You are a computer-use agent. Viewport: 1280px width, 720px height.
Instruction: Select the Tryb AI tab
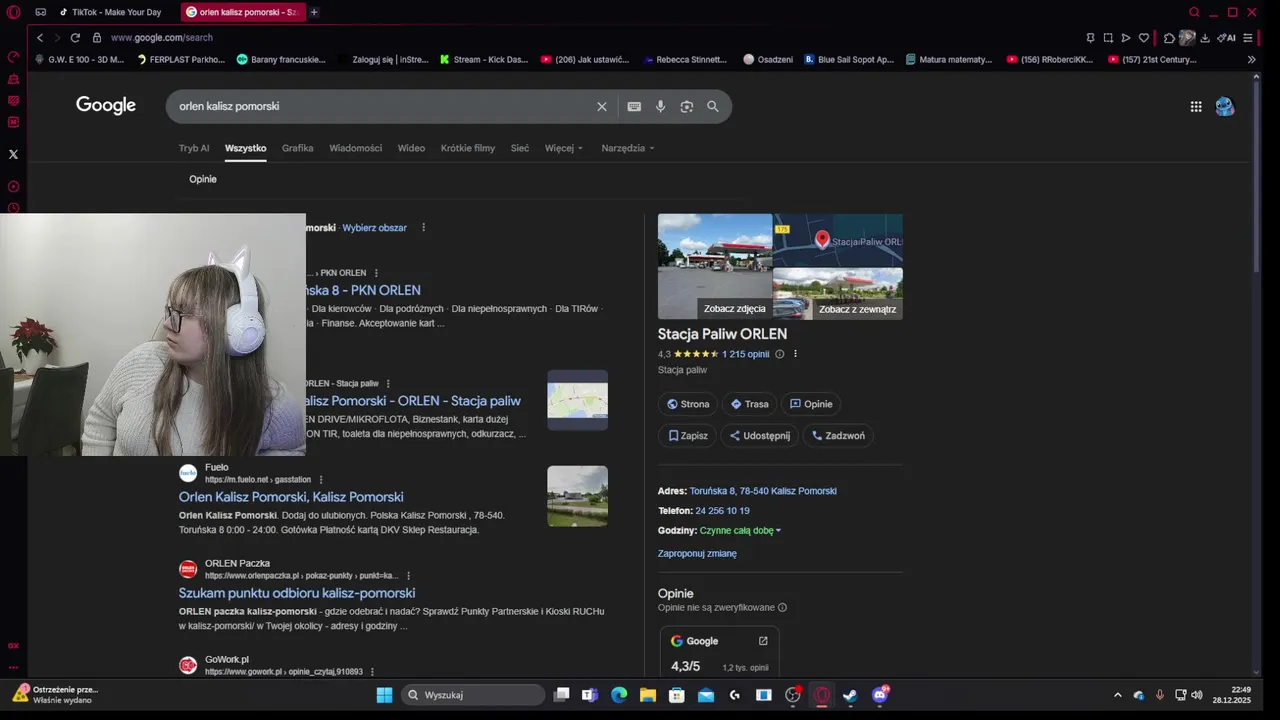pyautogui.click(x=194, y=148)
